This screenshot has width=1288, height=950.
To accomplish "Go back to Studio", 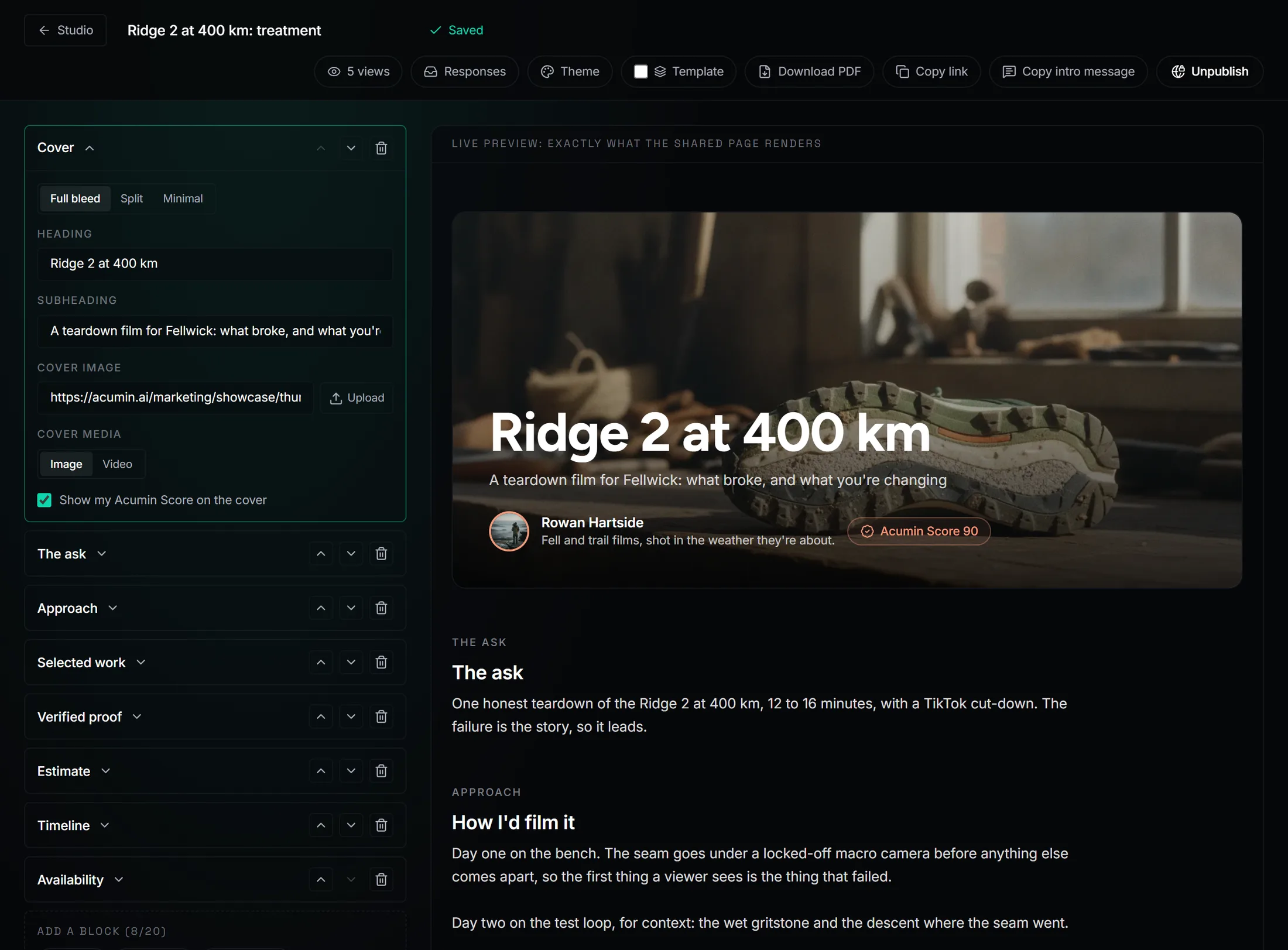I will 66,30.
